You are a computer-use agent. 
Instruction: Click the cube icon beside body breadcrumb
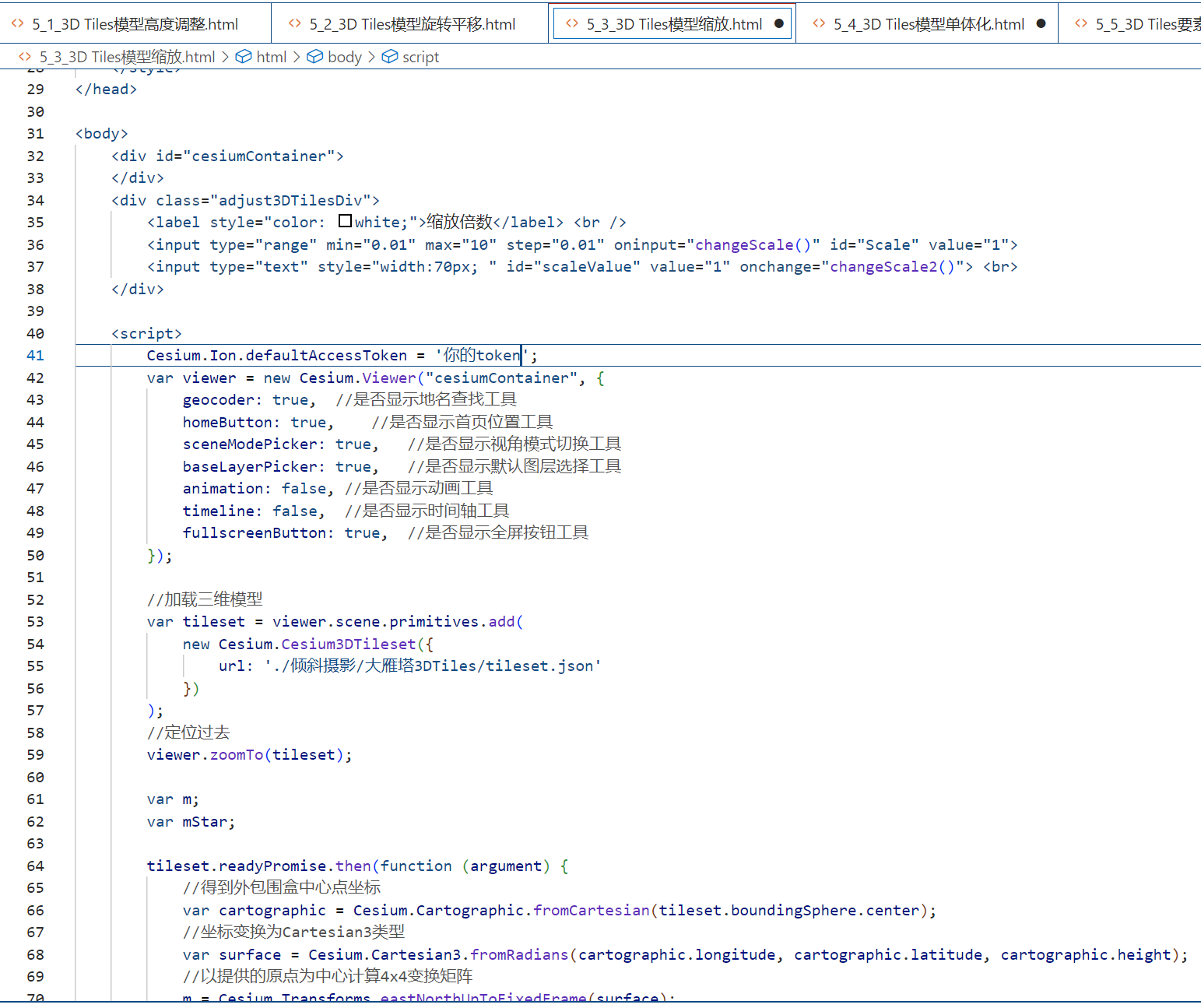pyautogui.click(x=315, y=57)
